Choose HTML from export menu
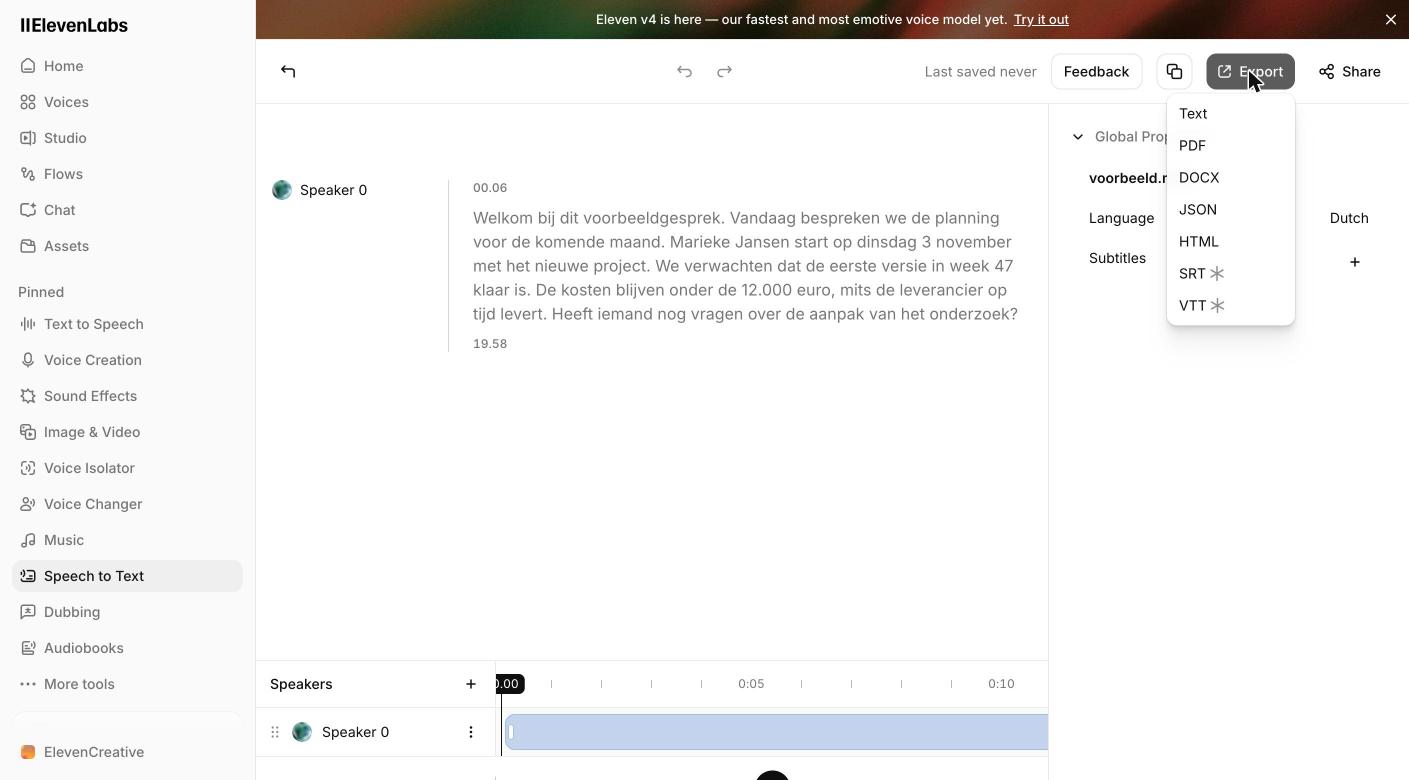The height and width of the screenshot is (780, 1409). [1231, 242]
